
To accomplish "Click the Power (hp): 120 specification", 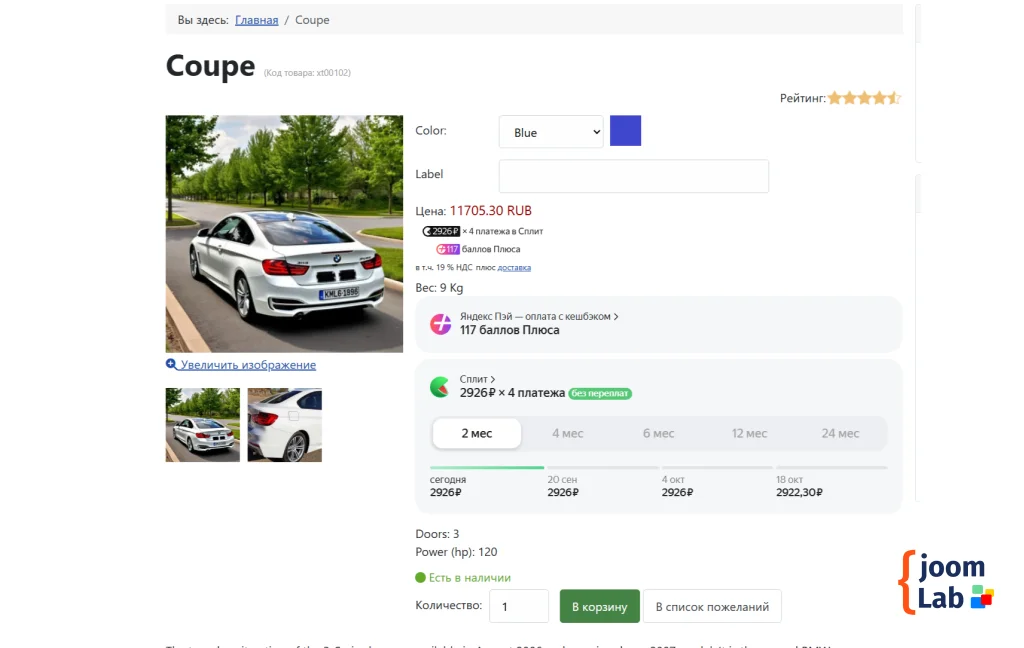I will pos(456,552).
